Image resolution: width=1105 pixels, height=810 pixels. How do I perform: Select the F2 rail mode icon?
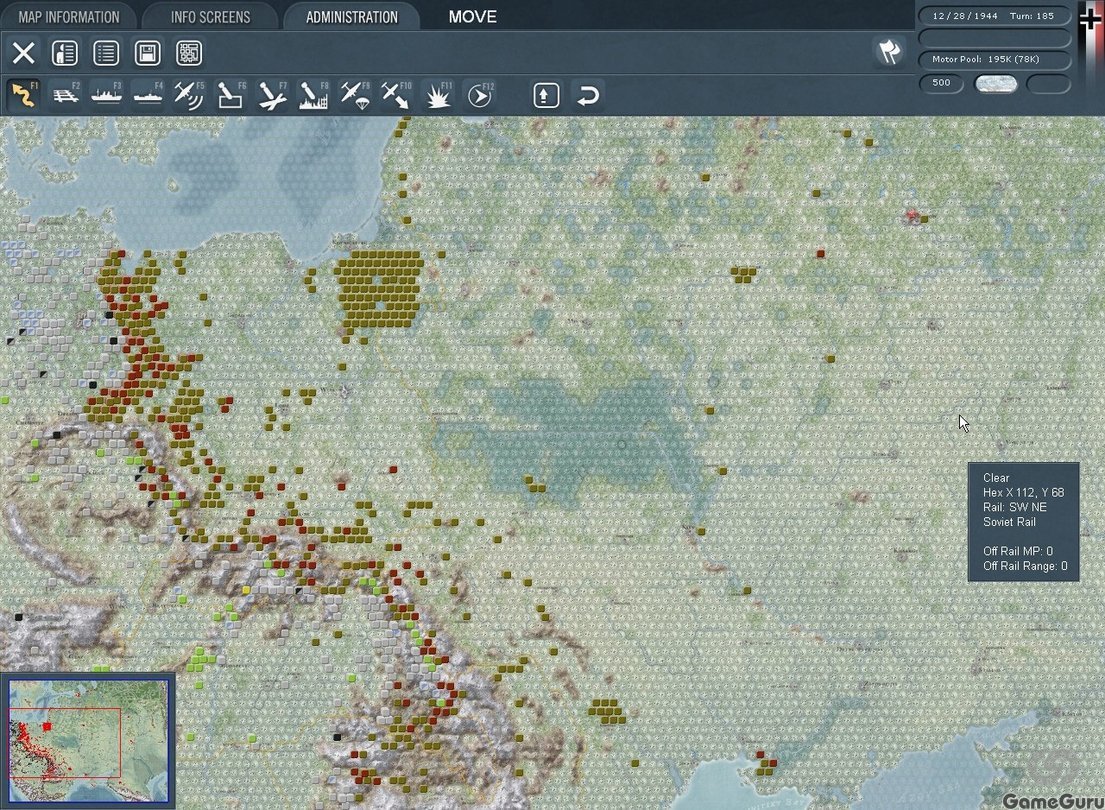tap(66, 95)
